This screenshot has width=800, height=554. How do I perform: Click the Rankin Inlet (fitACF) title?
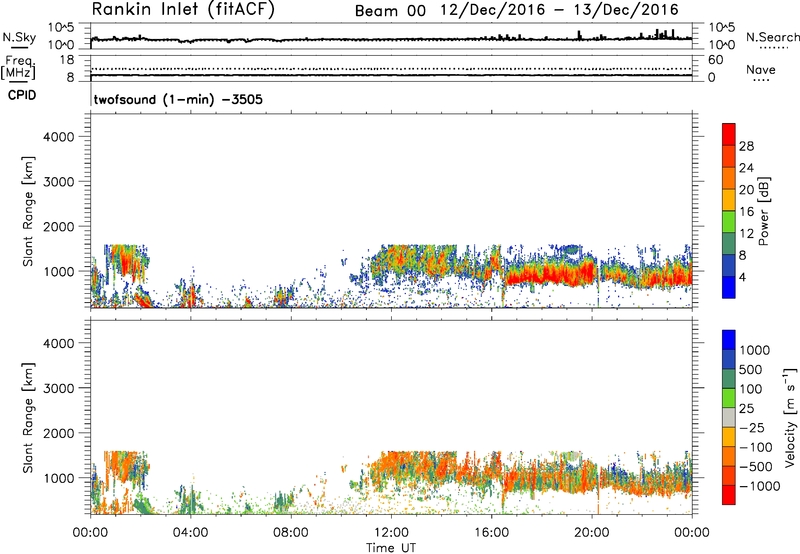183,10
